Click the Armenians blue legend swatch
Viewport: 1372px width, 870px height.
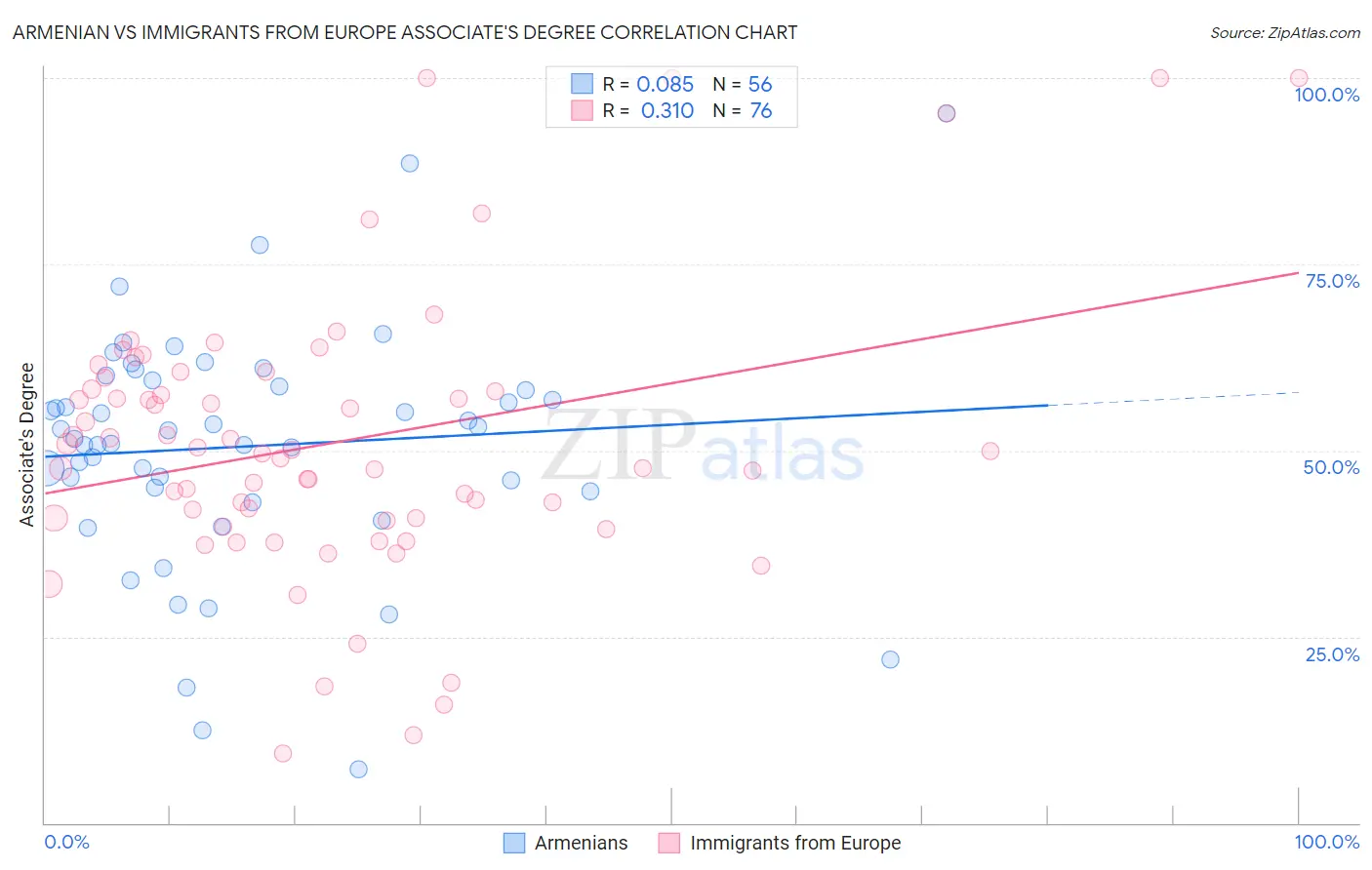click(x=514, y=843)
